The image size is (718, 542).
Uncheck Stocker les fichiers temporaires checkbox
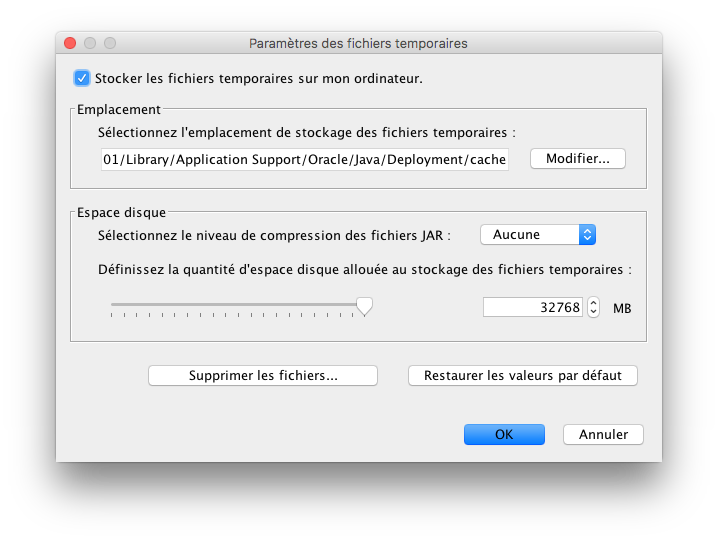click(x=82, y=78)
